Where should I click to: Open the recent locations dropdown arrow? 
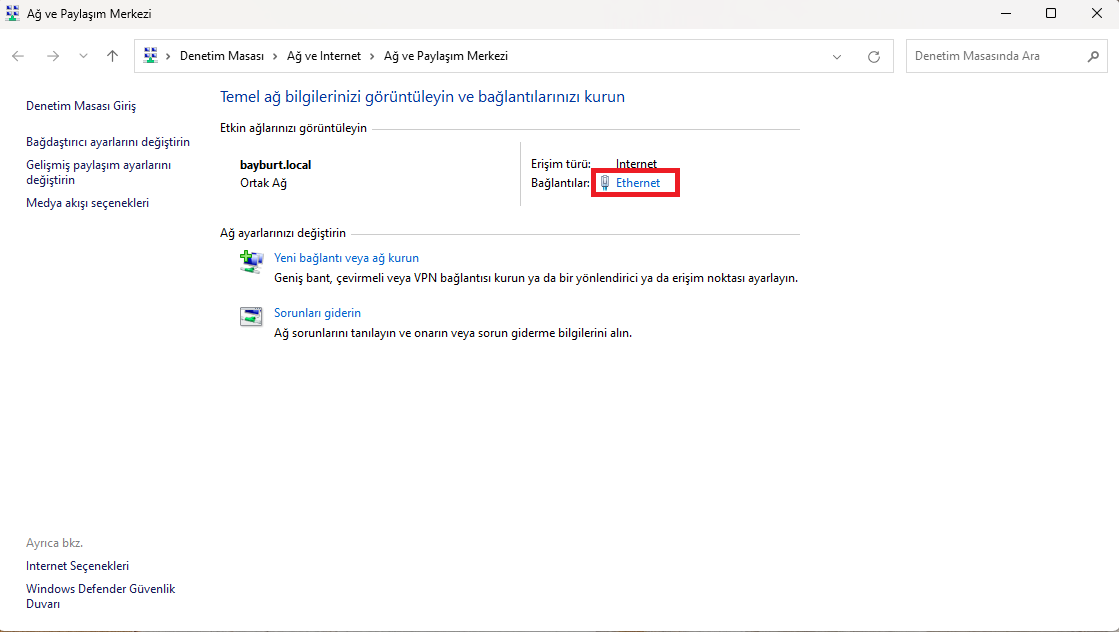[83, 57]
